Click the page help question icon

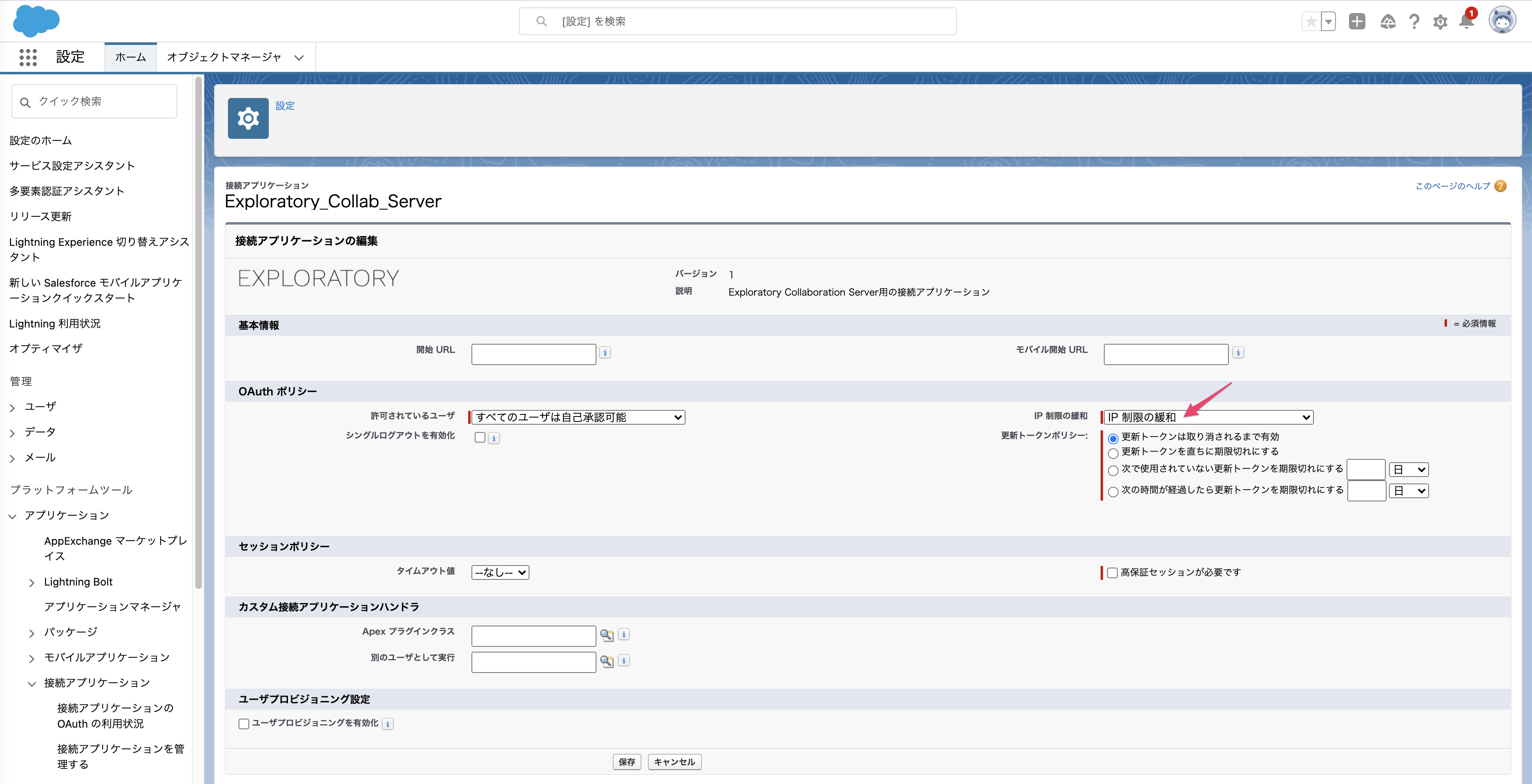[x=1501, y=186]
